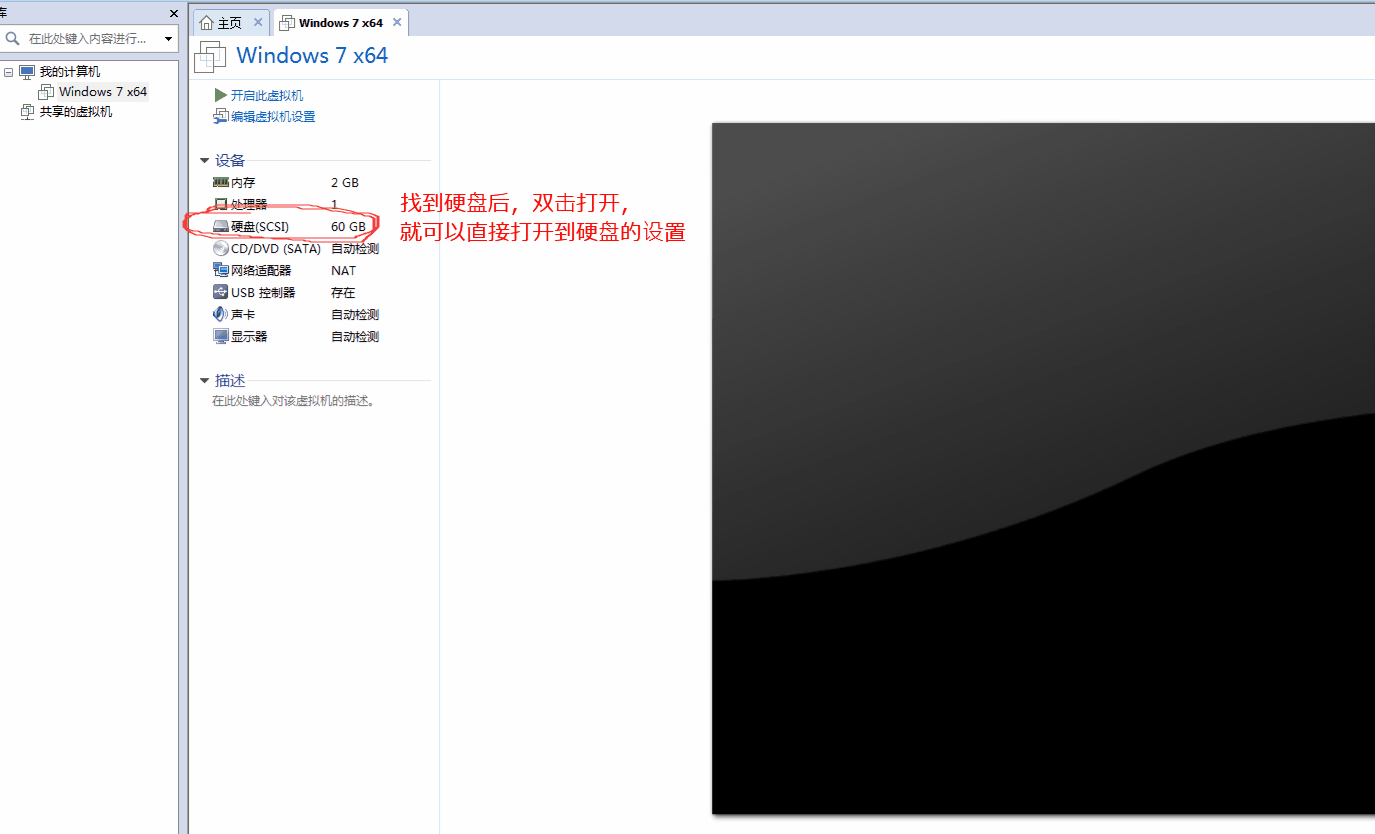Select Windows 7 x64 in library tree
The width and height of the screenshot is (1375, 834).
[103, 92]
